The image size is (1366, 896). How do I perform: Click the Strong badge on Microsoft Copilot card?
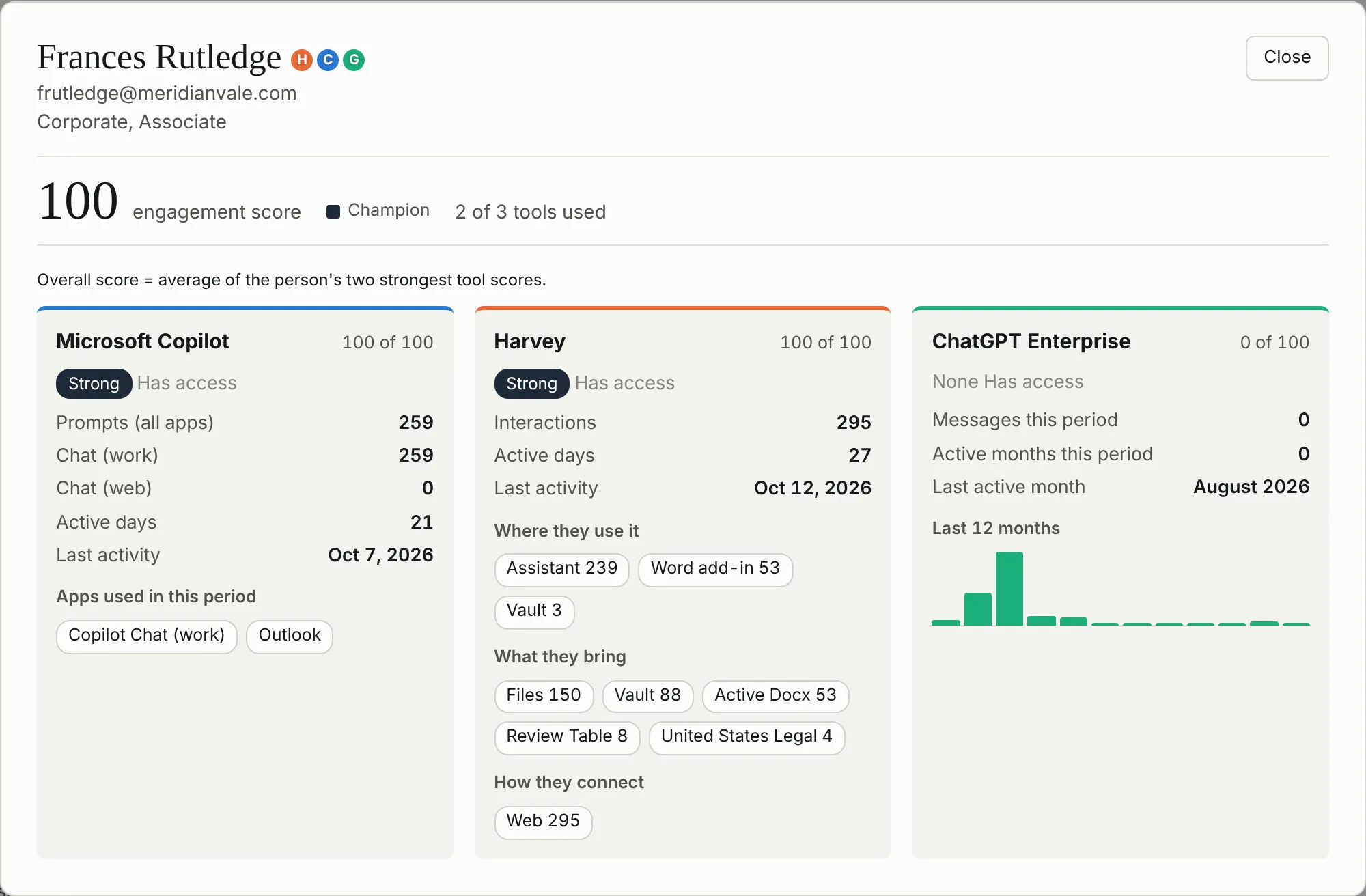[94, 384]
